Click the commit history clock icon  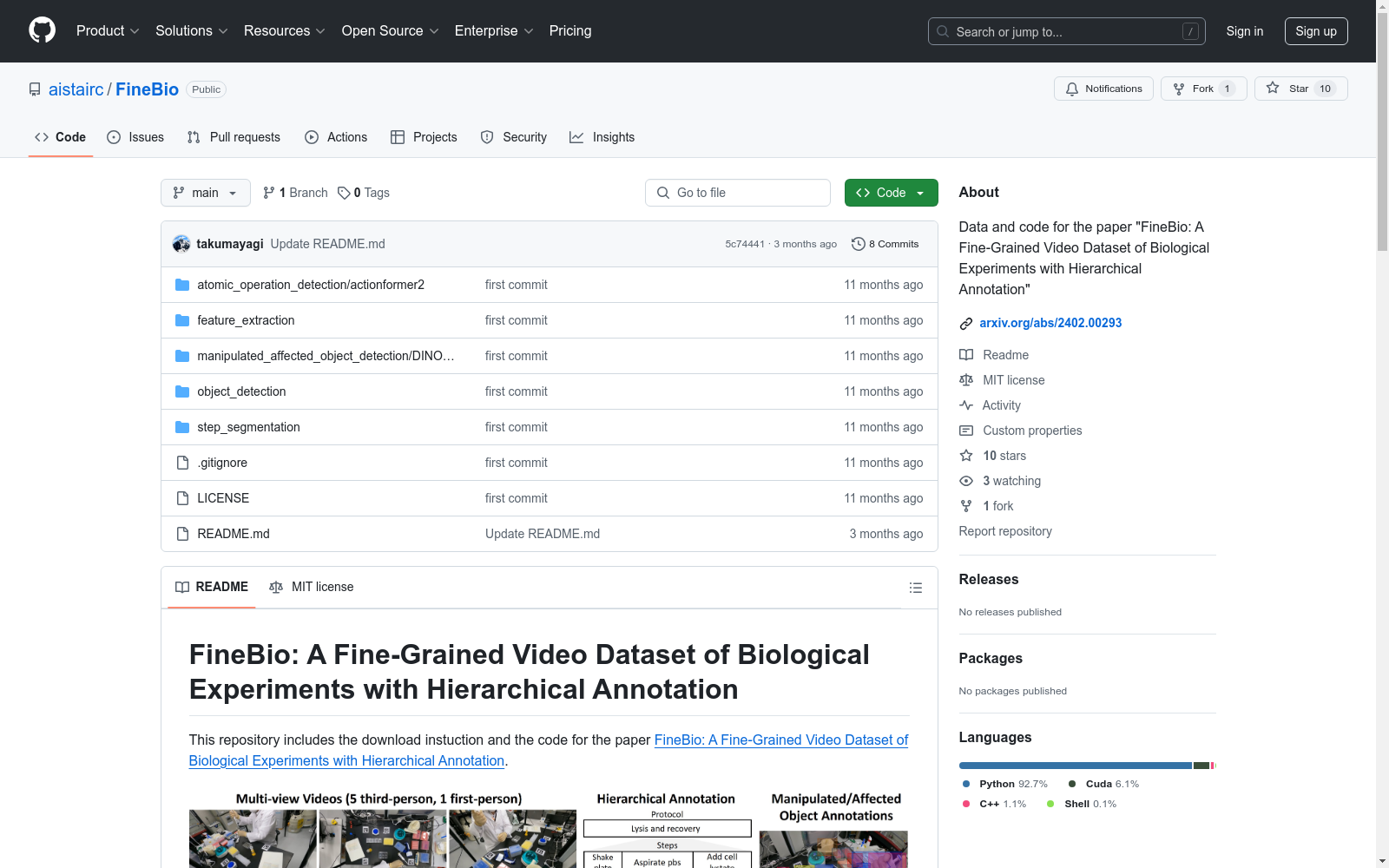859,244
